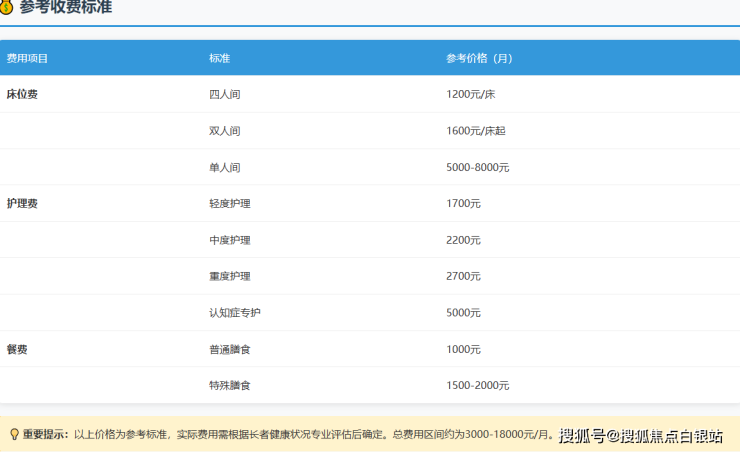The height and width of the screenshot is (452, 740).
Task: Click the 床位费 category cell
Action: point(22,94)
